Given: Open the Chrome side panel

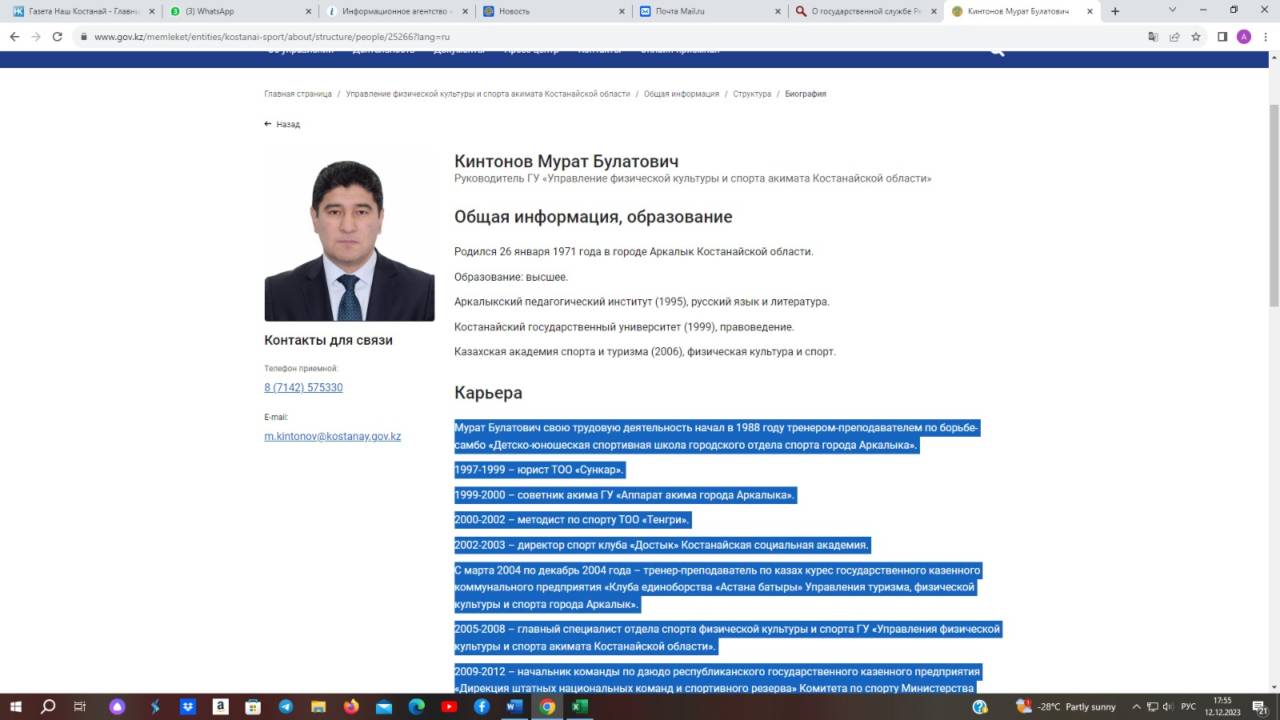Looking at the screenshot, I should (x=1222, y=37).
